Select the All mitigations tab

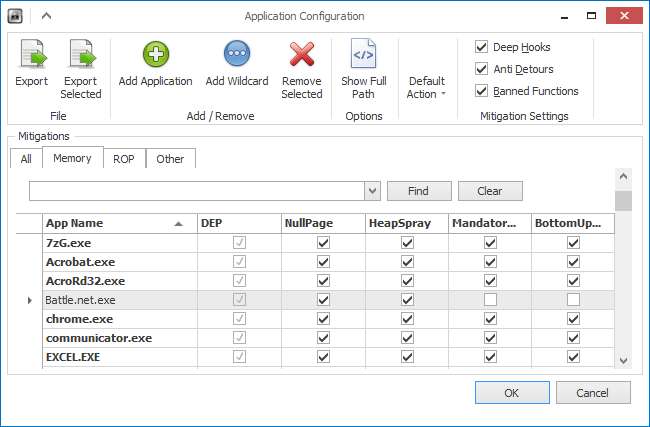click(26, 158)
